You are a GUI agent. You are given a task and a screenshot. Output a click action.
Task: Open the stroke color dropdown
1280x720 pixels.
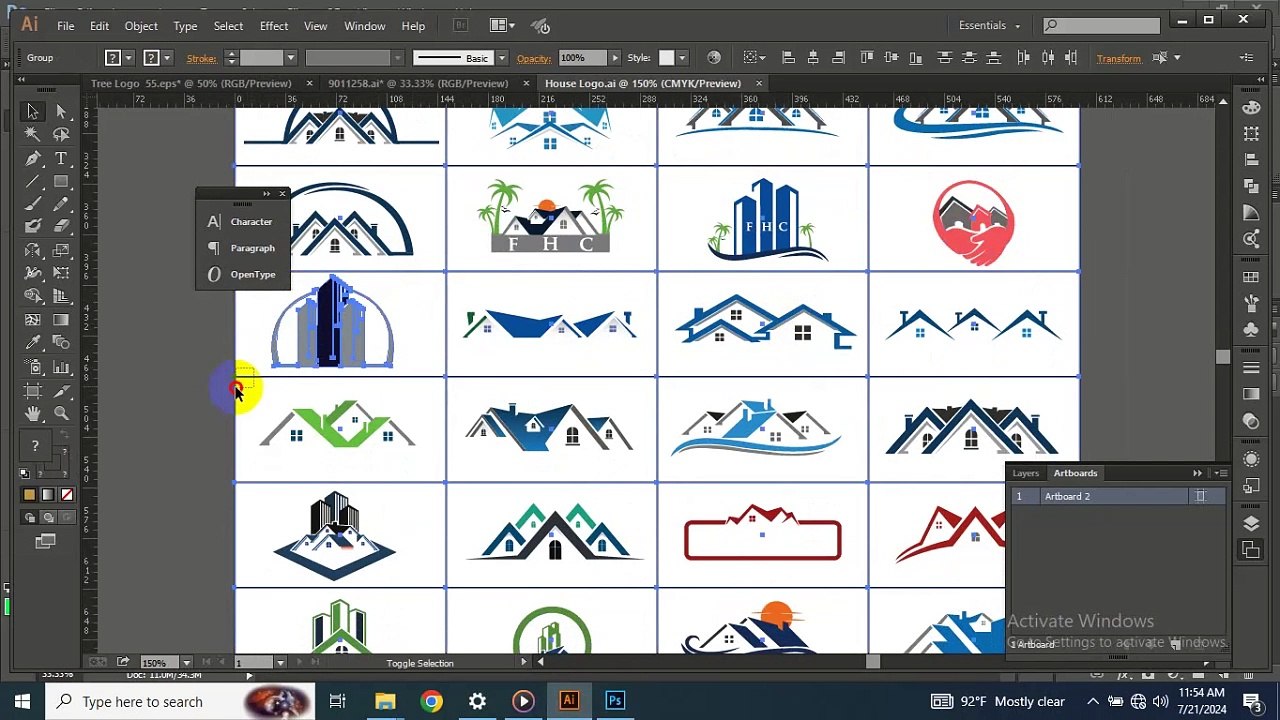pos(166,58)
